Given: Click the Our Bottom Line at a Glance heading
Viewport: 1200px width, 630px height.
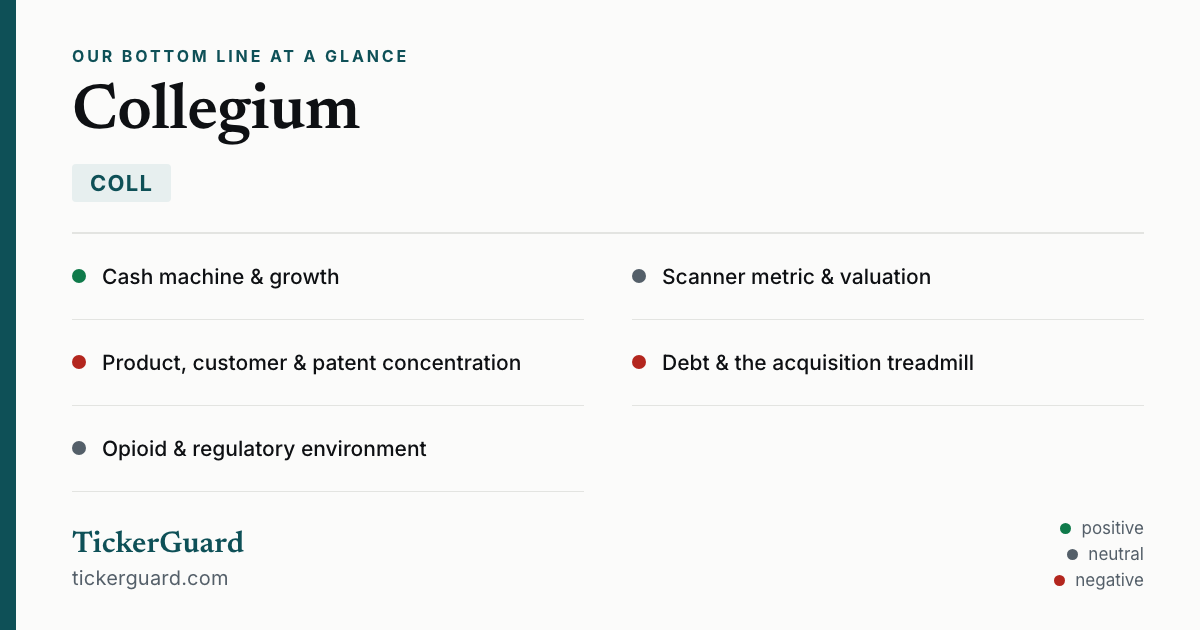Looking at the screenshot, I should (240, 56).
